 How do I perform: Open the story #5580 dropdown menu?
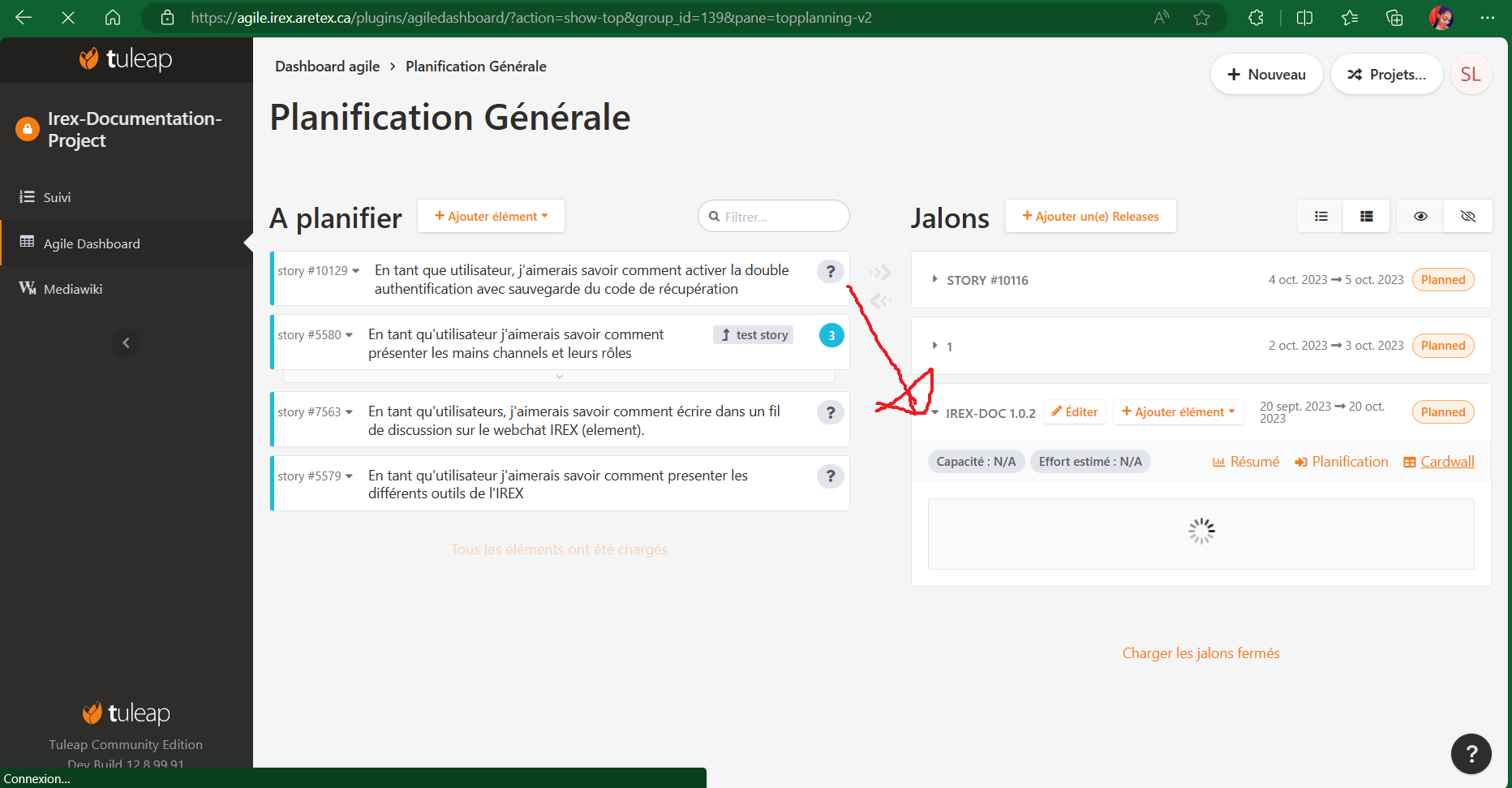pyautogui.click(x=349, y=335)
